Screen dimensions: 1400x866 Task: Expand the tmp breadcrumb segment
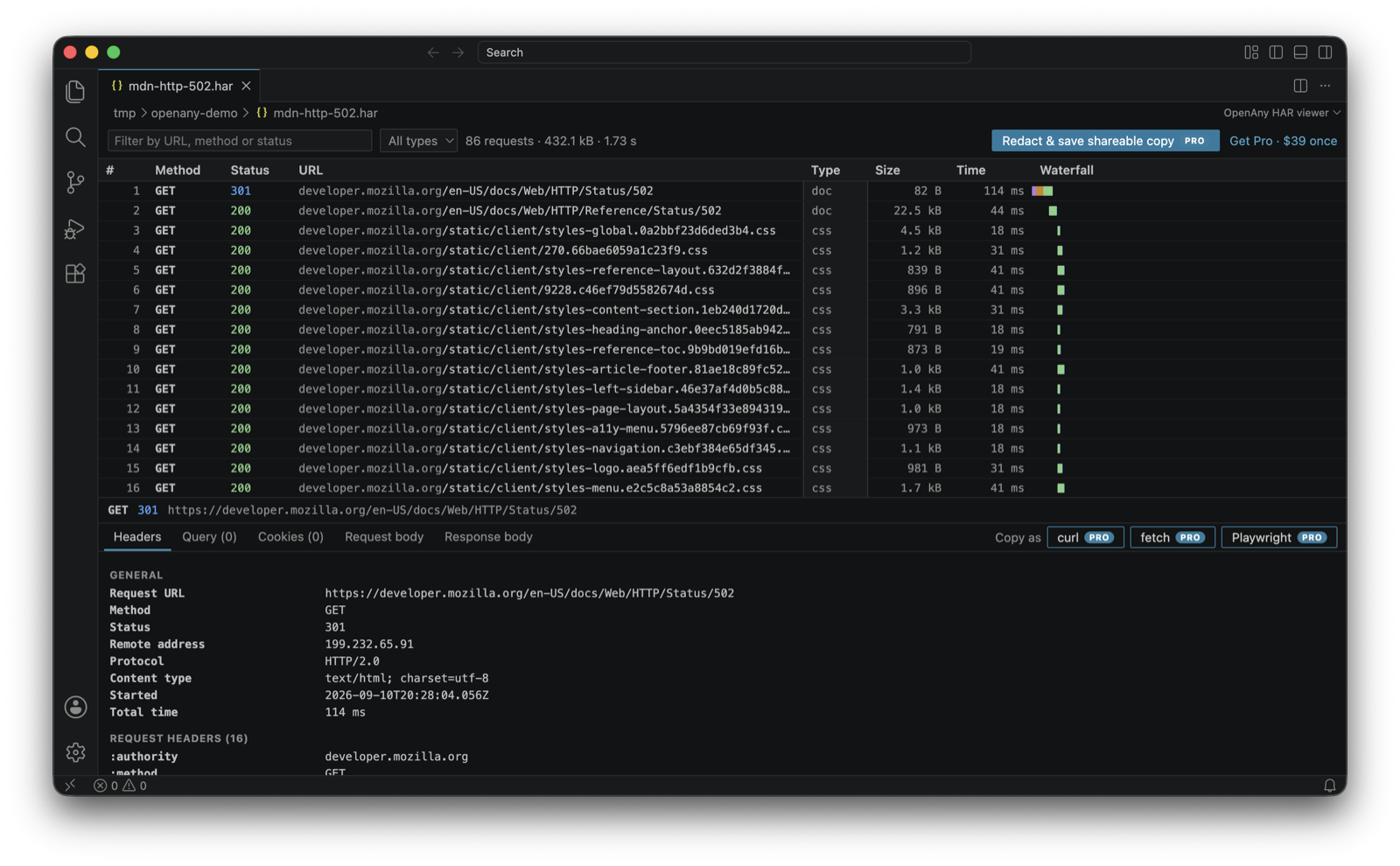click(124, 113)
